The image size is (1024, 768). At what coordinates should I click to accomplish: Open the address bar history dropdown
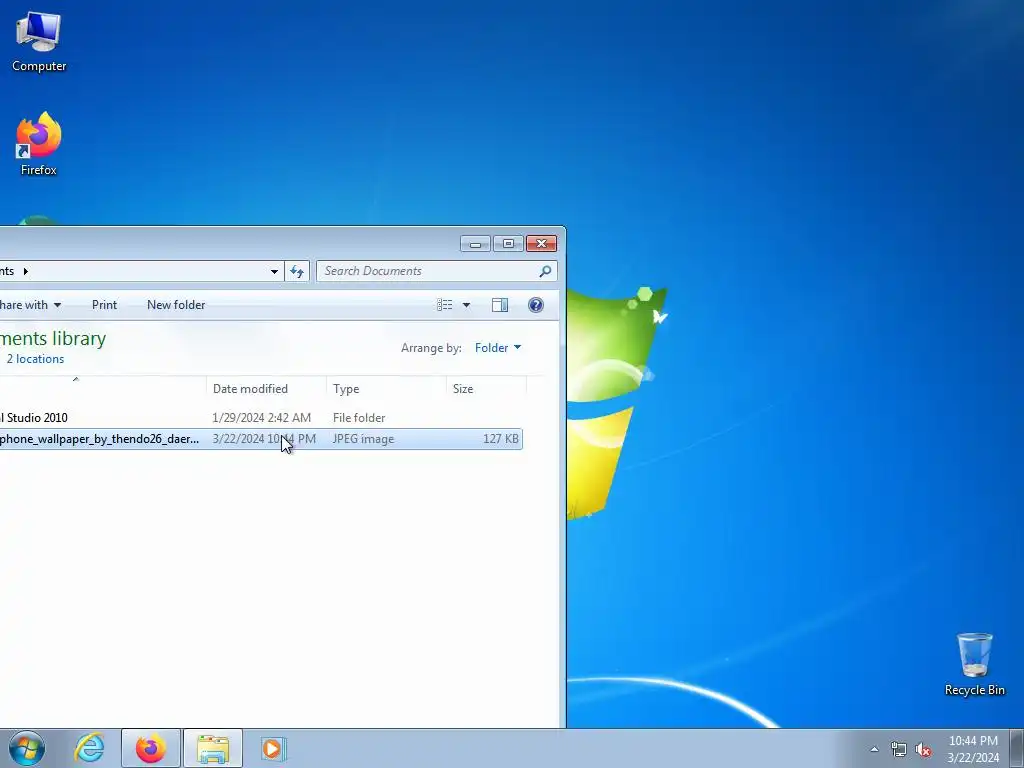274,271
